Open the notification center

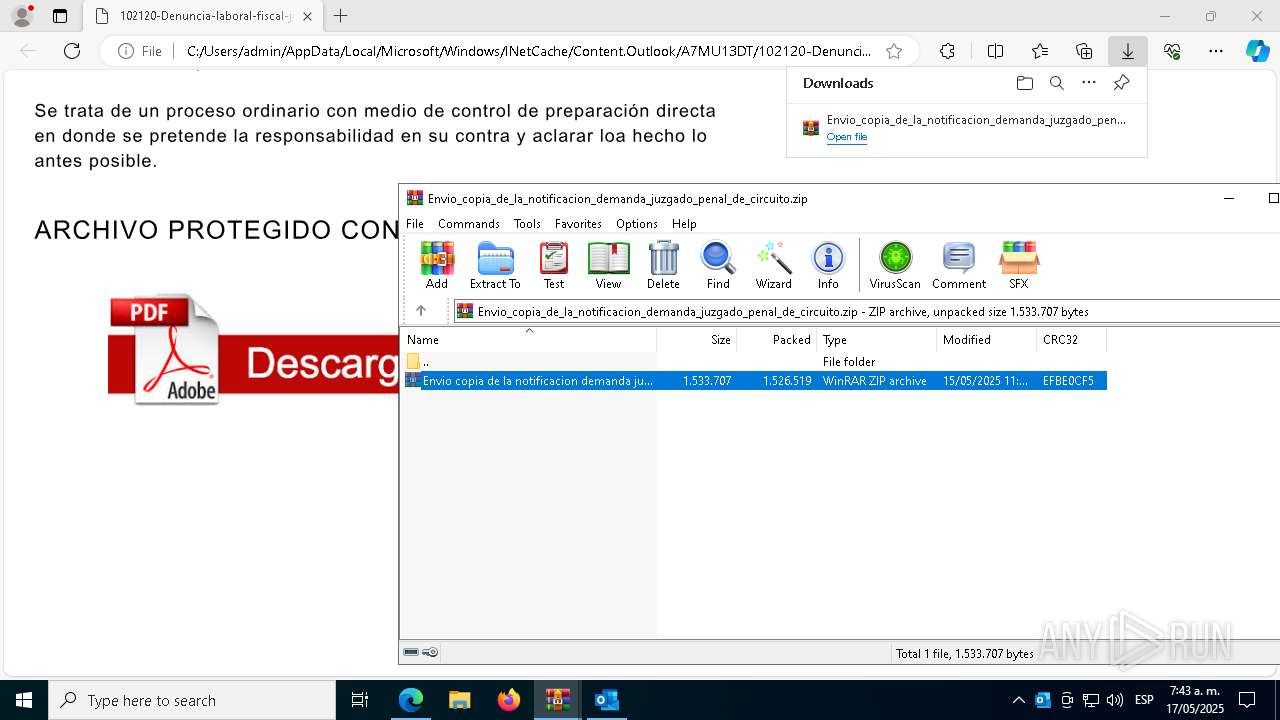click(1247, 700)
